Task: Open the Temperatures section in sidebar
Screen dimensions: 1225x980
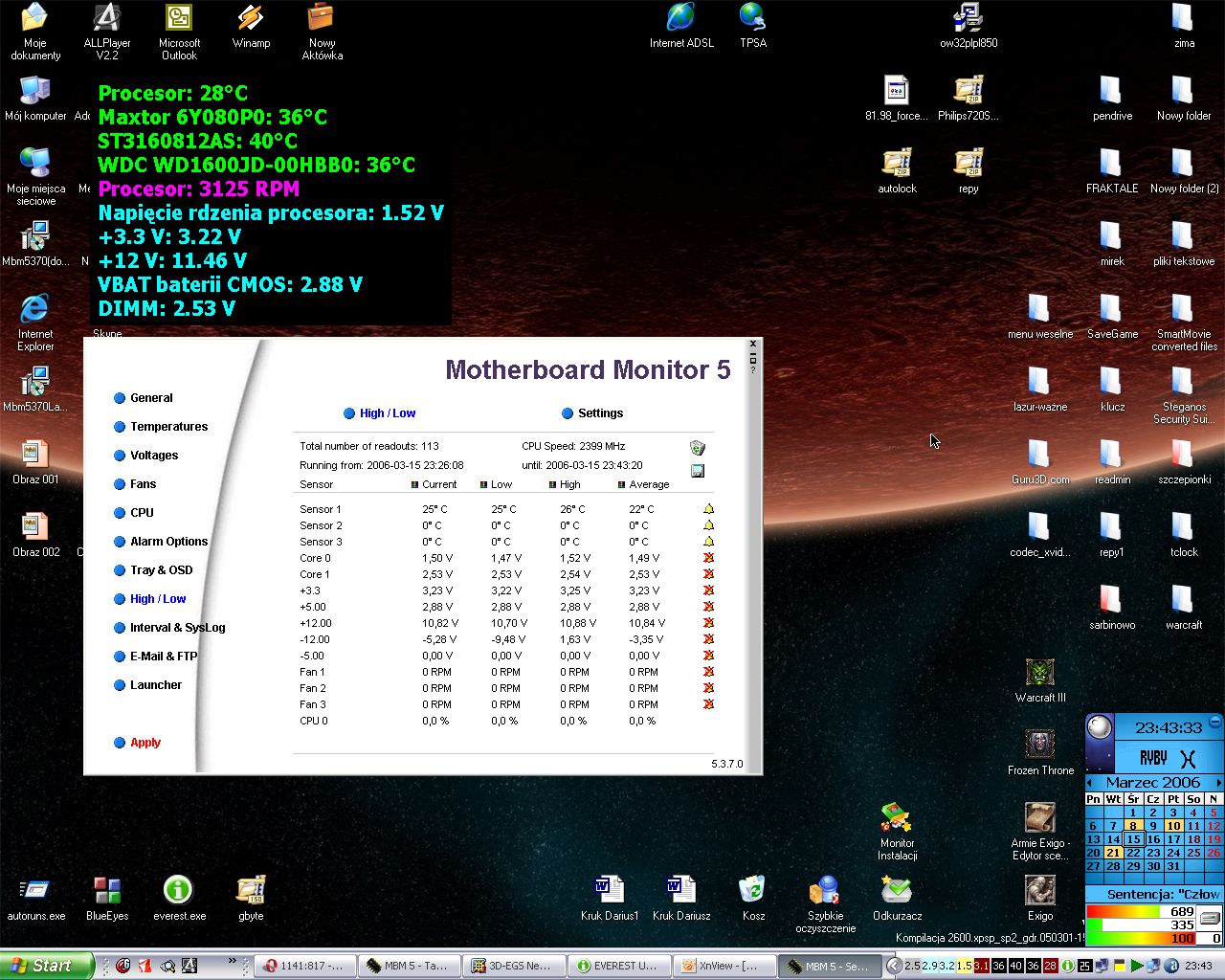Action: [168, 427]
